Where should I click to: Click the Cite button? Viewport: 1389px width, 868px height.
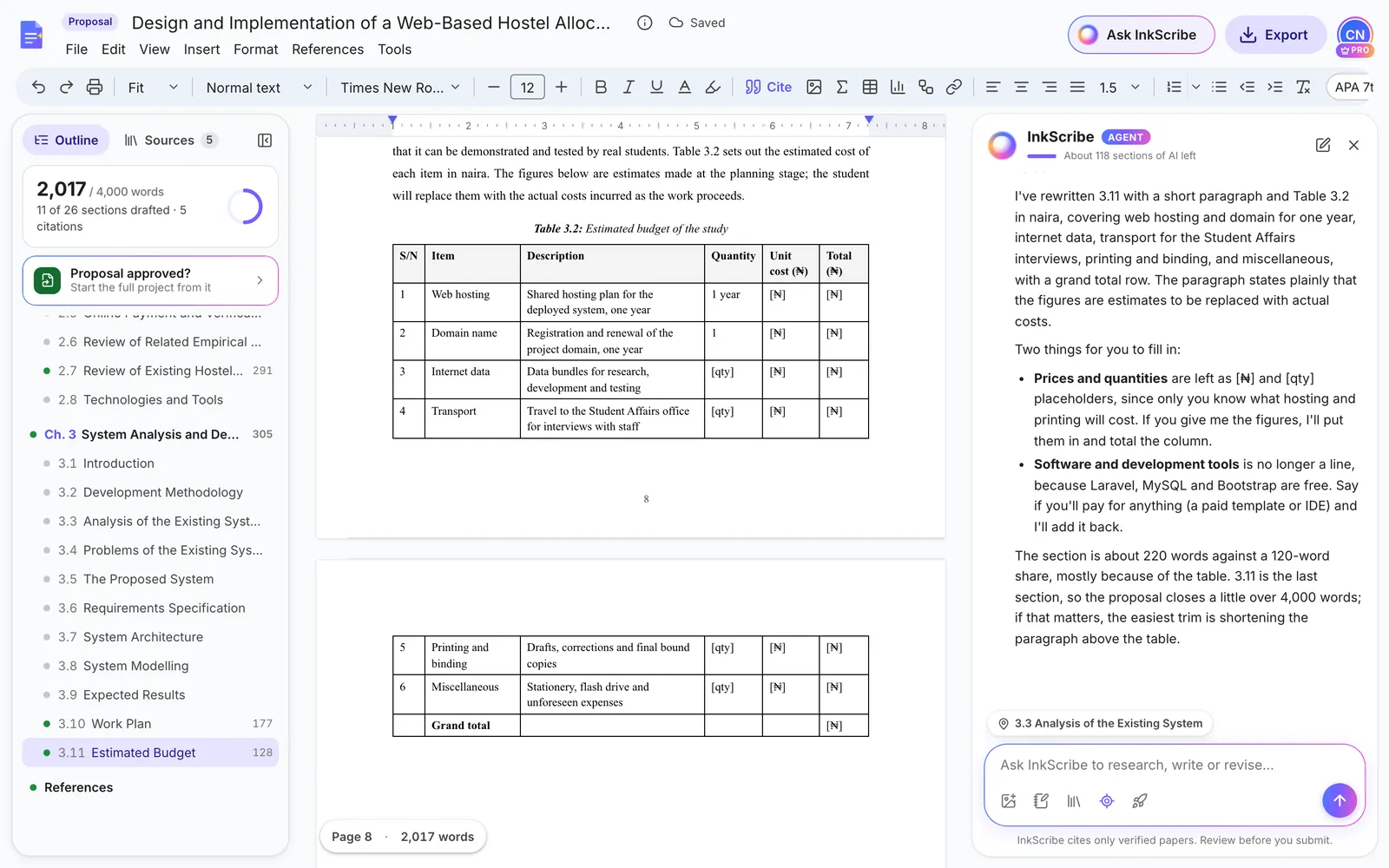click(x=768, y=87)
